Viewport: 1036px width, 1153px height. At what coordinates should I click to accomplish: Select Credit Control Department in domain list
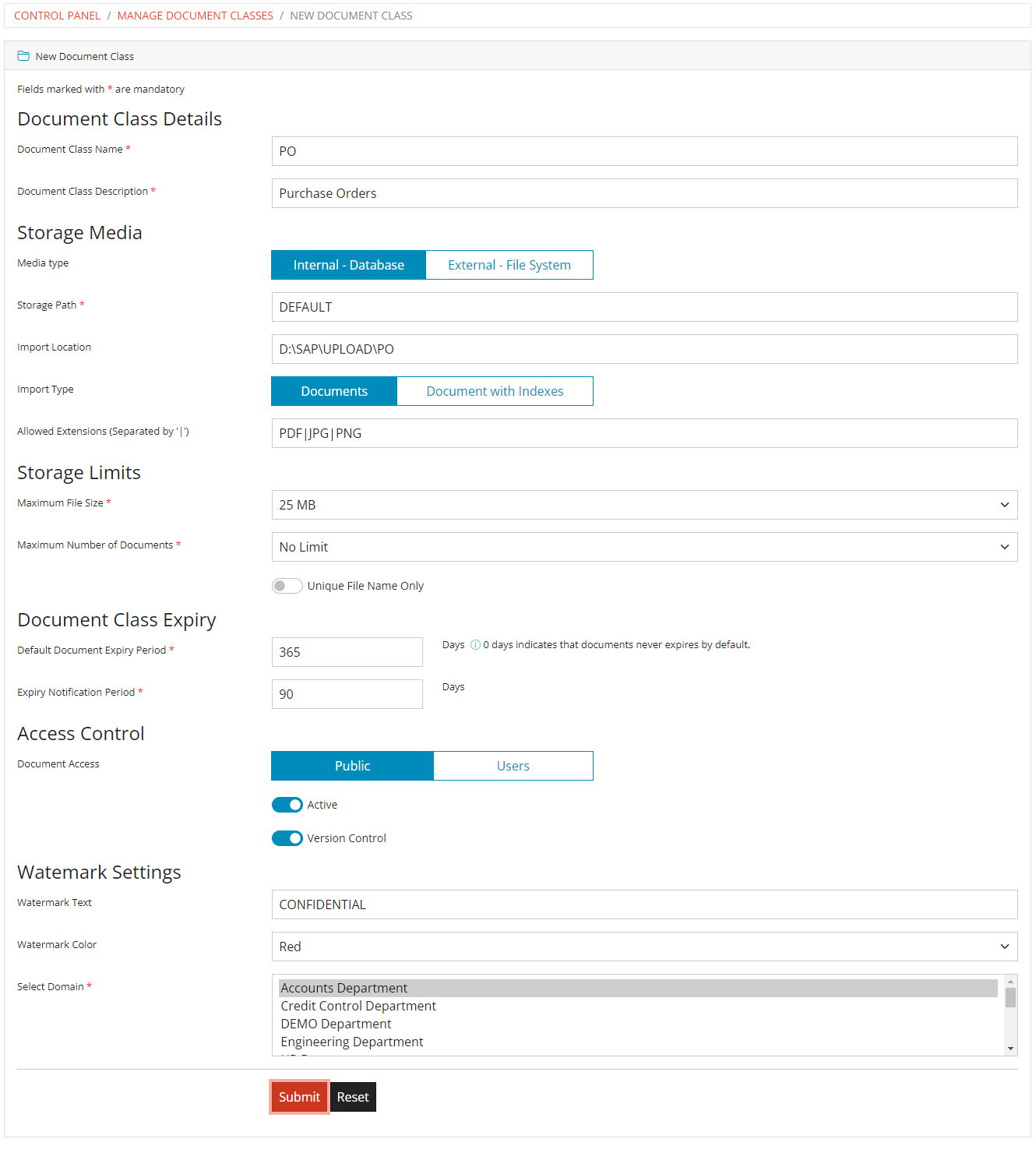pyautogui.click(x=358, y=1005)
